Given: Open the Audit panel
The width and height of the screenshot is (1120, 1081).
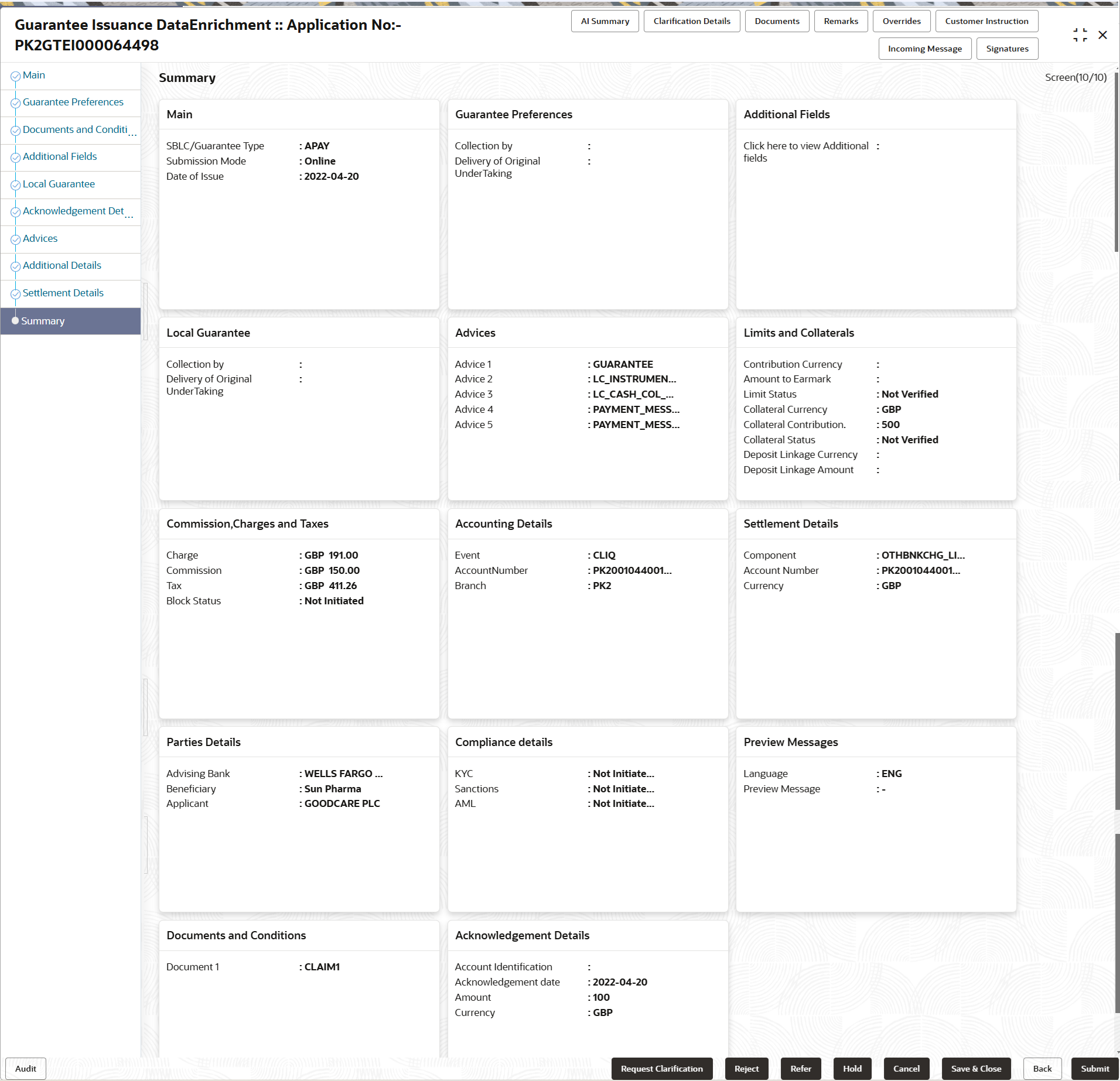Looking at the screenshot, I should pos(26,1069).
